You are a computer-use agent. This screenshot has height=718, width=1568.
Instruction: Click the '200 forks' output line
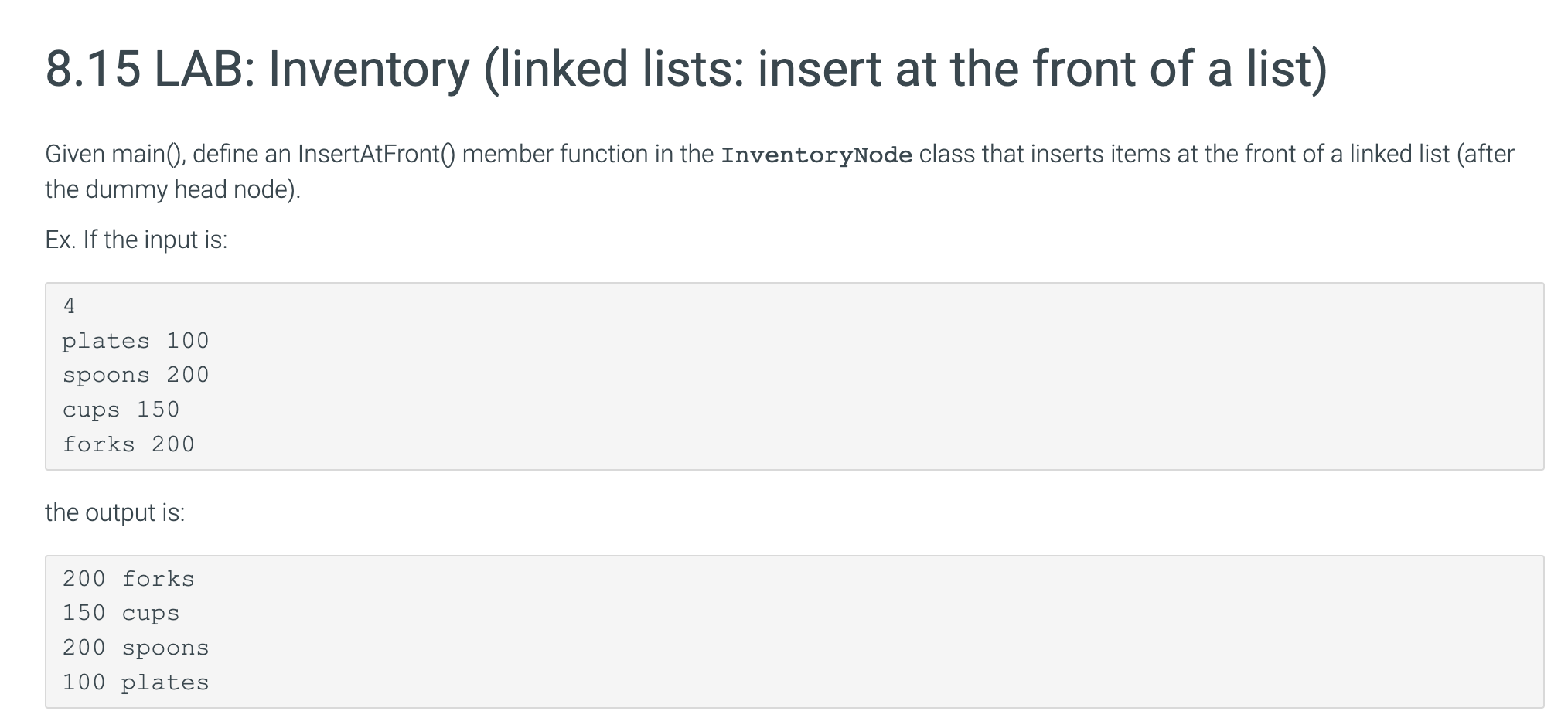[128, 579]
